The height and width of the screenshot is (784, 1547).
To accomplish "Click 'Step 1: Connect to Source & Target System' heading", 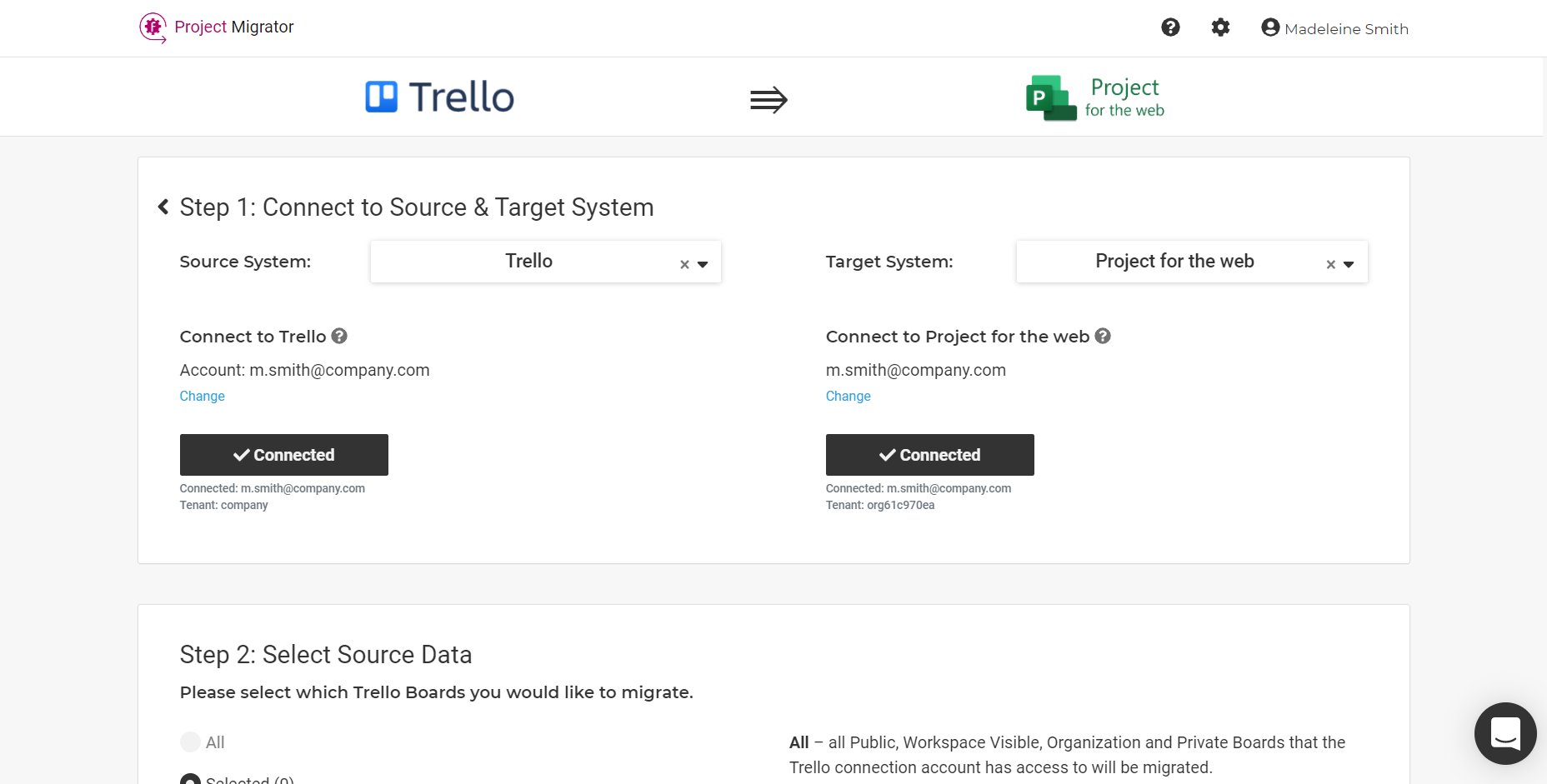I will [x=417, y=207].
